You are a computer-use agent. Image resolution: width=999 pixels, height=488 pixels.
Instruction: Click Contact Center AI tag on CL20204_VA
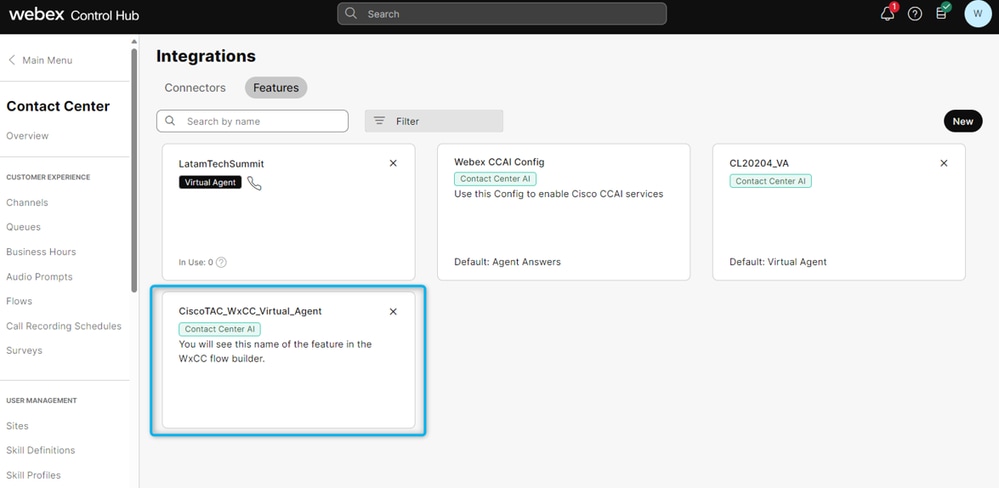pyautogui.click(x=770, y=181)
